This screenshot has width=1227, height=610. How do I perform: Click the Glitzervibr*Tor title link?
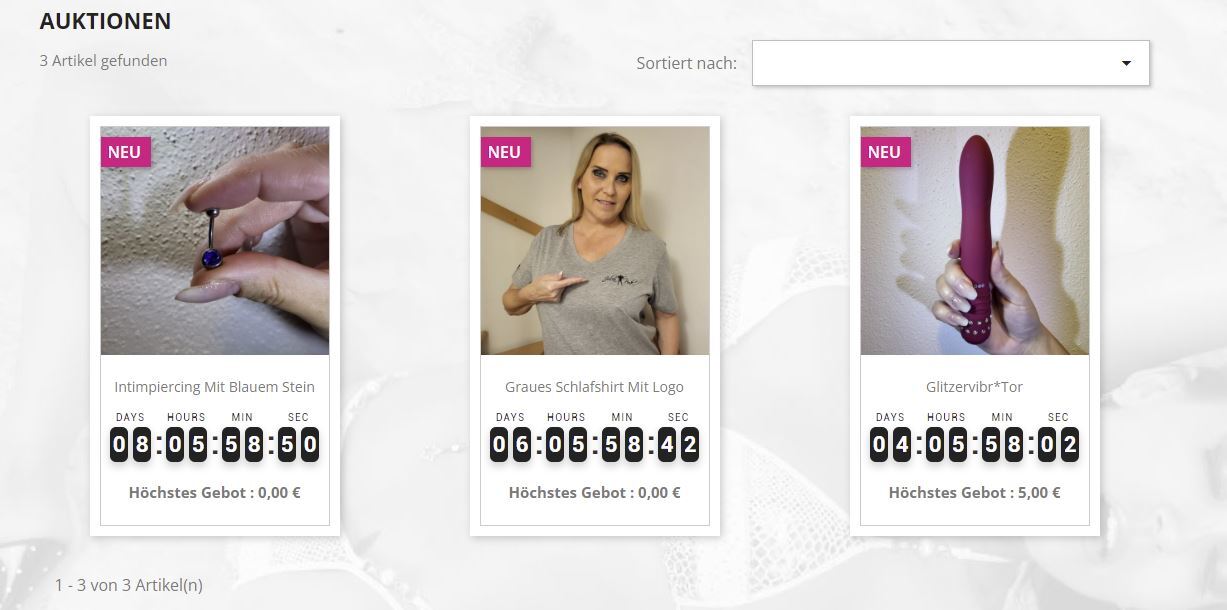click(975, 387)
